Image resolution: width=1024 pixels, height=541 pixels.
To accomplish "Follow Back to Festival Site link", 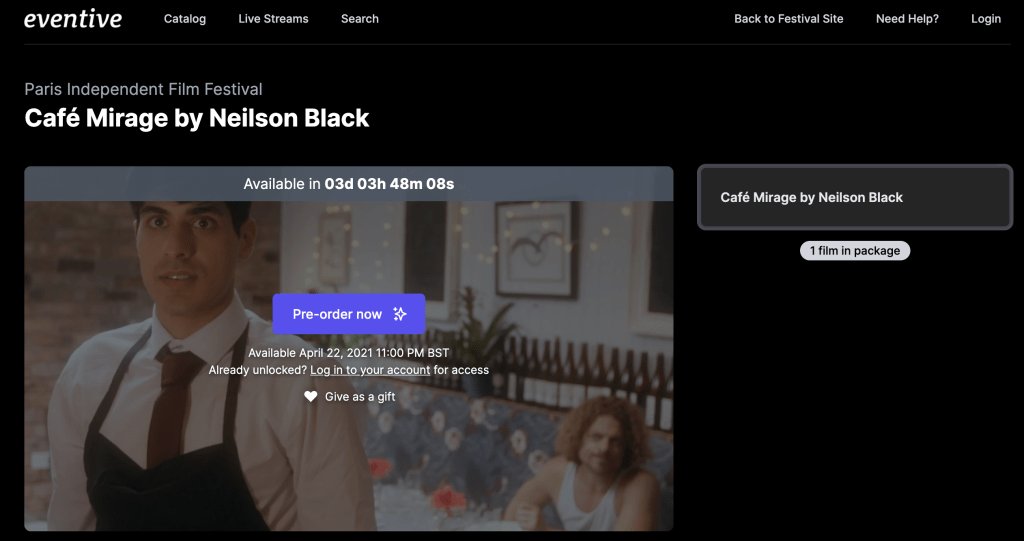I will click(x=788, y=19).
